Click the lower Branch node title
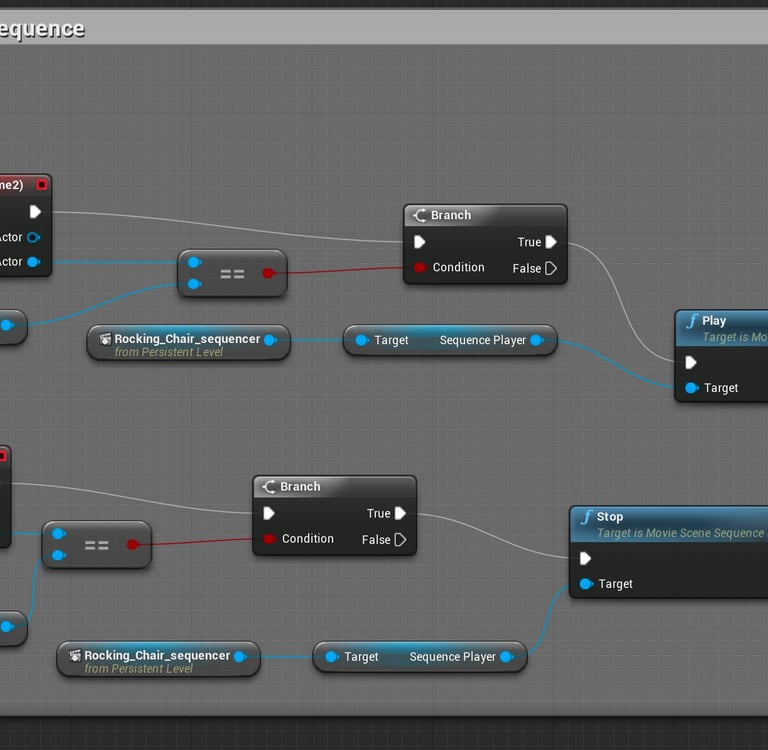The height and width of the screenshot is (750, 768). [300, 486]
